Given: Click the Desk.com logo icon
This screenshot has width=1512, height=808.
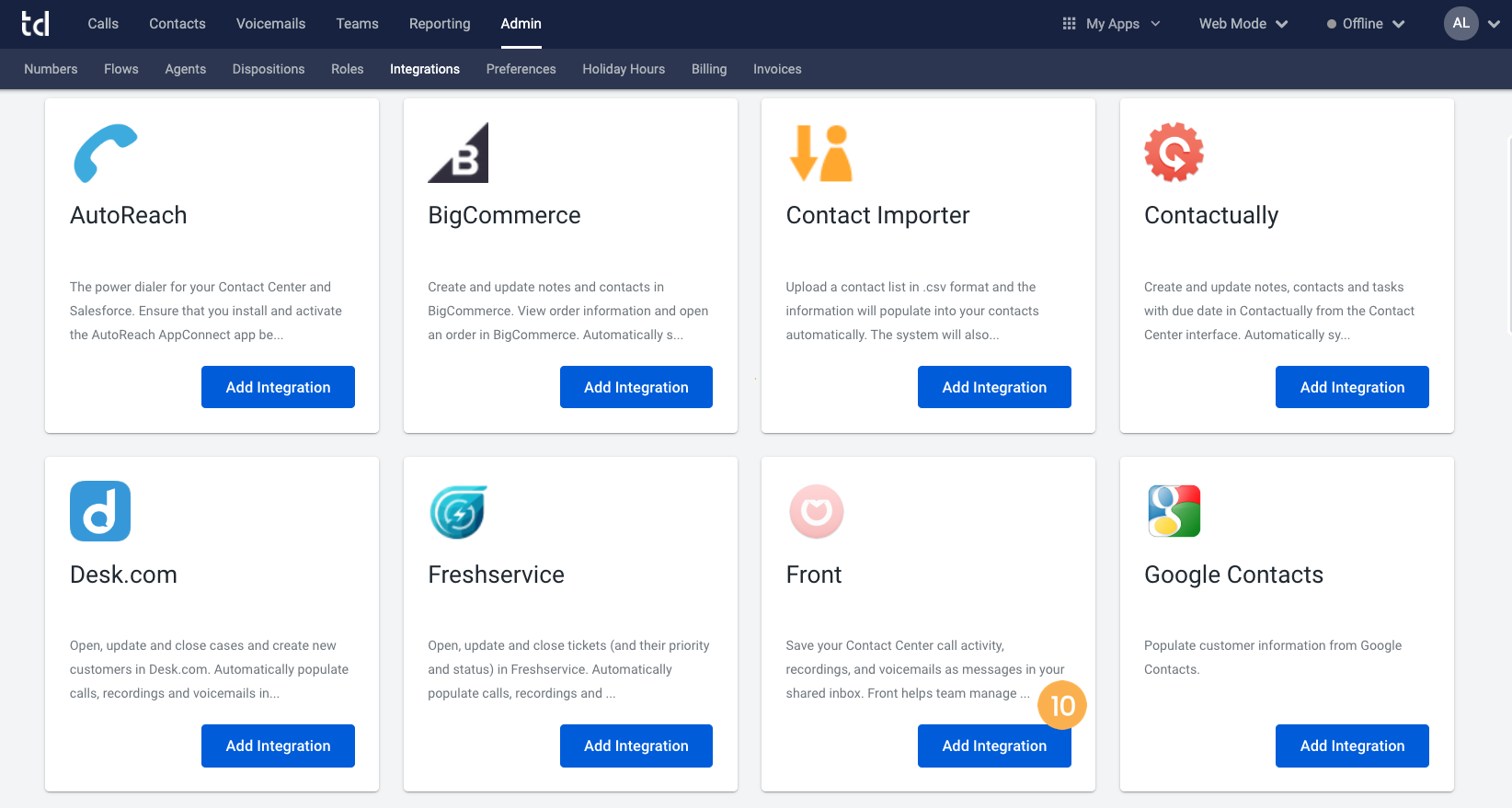Looking at the screenshot, I should (100, 511).
